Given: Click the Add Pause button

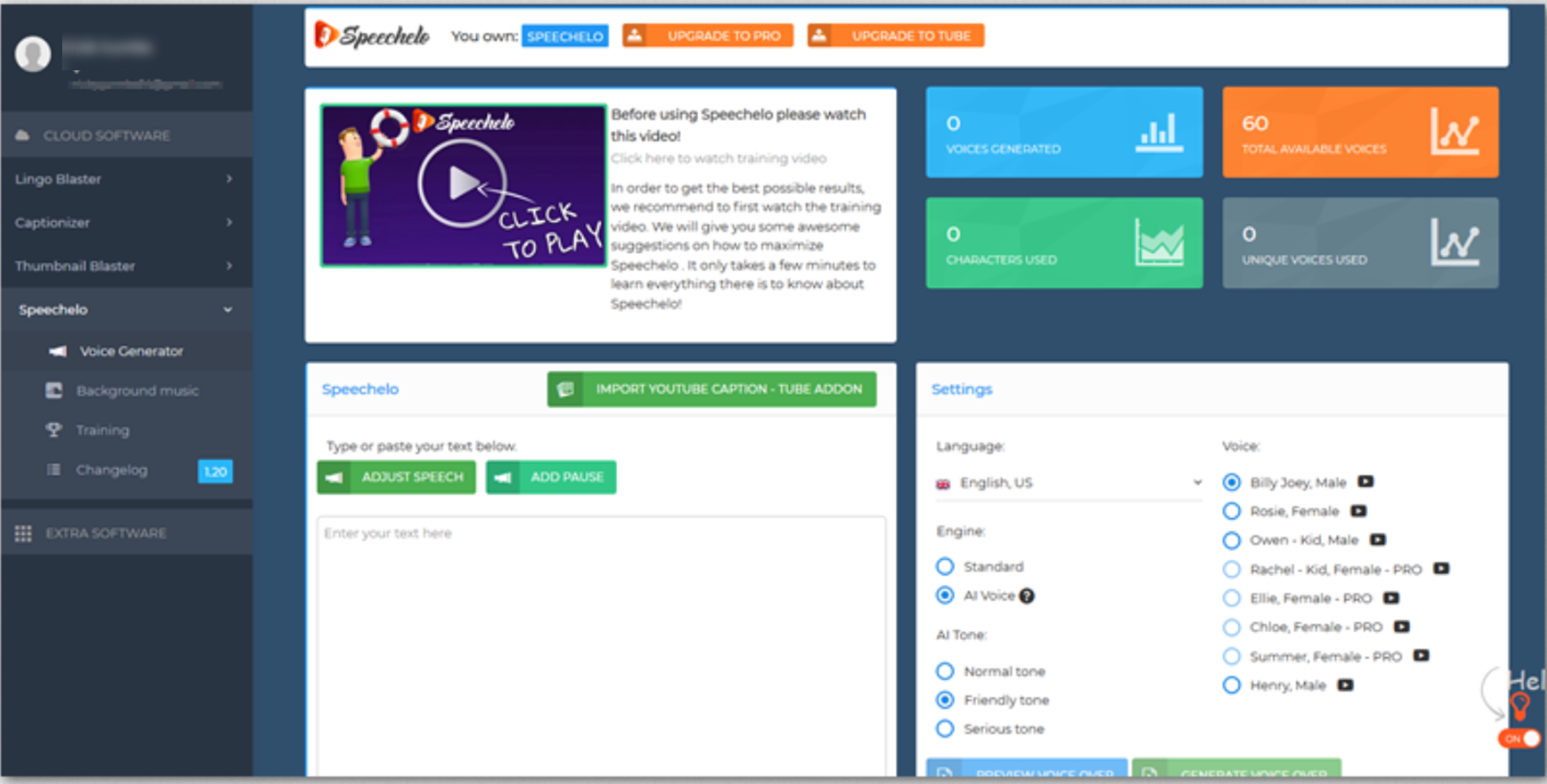Looking at the screenshot, I should coord(551,477).
